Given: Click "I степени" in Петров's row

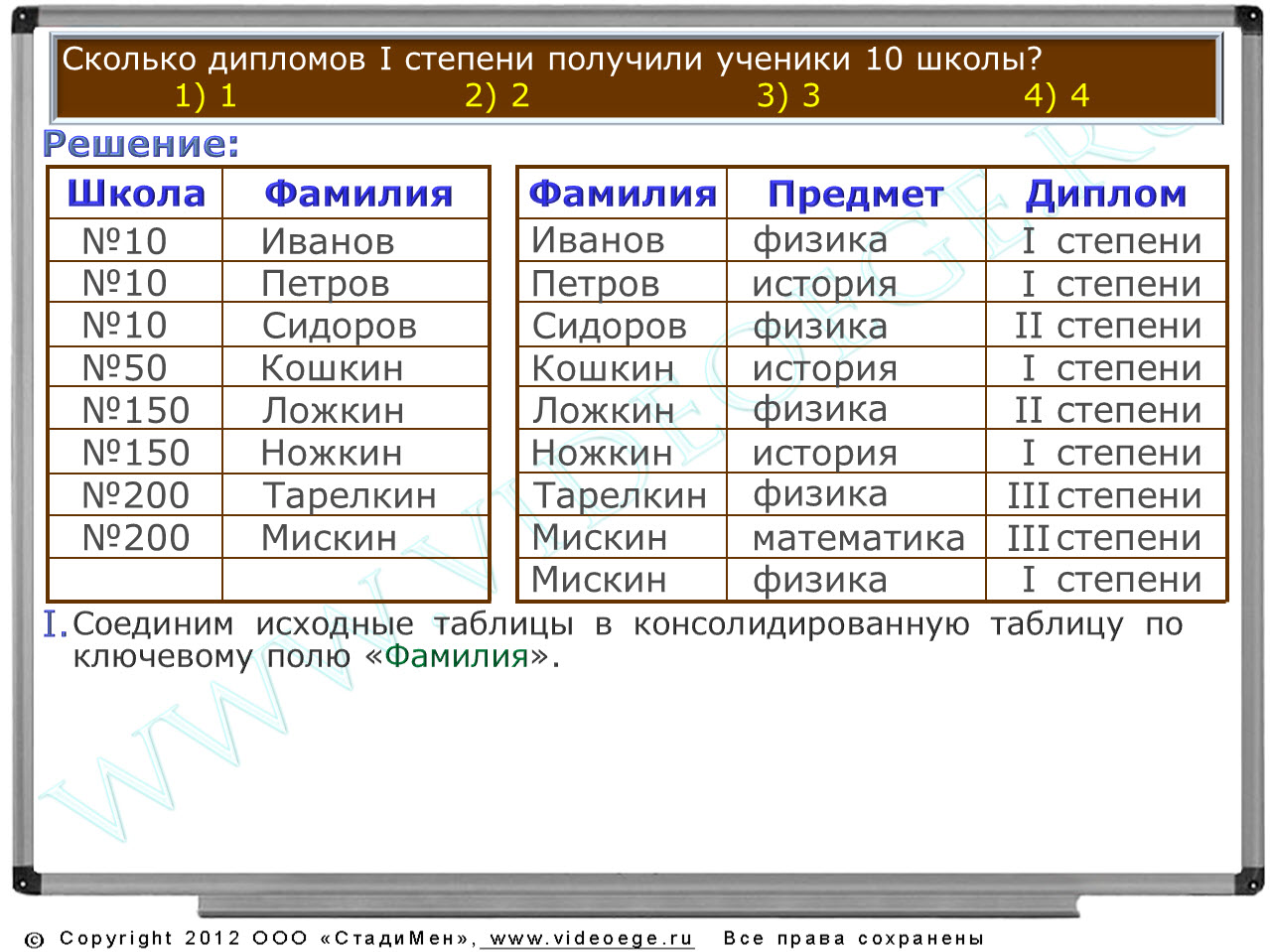Looking at the screenshot, I should click(1112, 285).
